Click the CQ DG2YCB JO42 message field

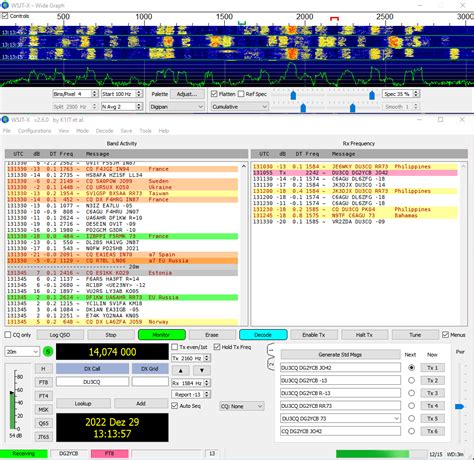tap(340, 431)
